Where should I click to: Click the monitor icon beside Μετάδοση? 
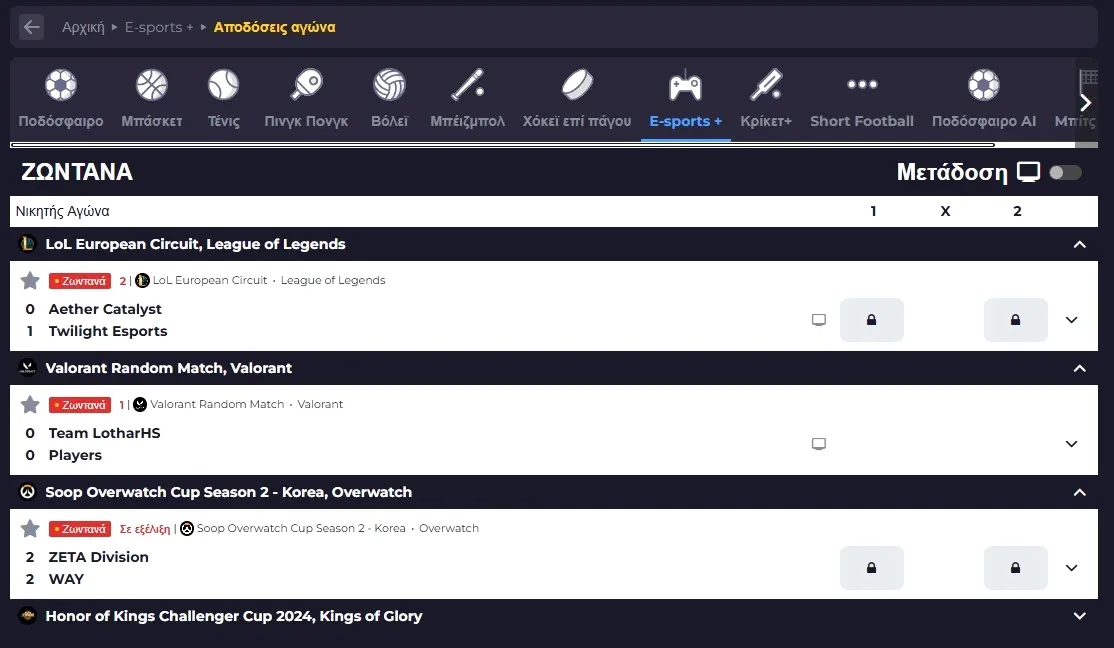(1028, 172)
